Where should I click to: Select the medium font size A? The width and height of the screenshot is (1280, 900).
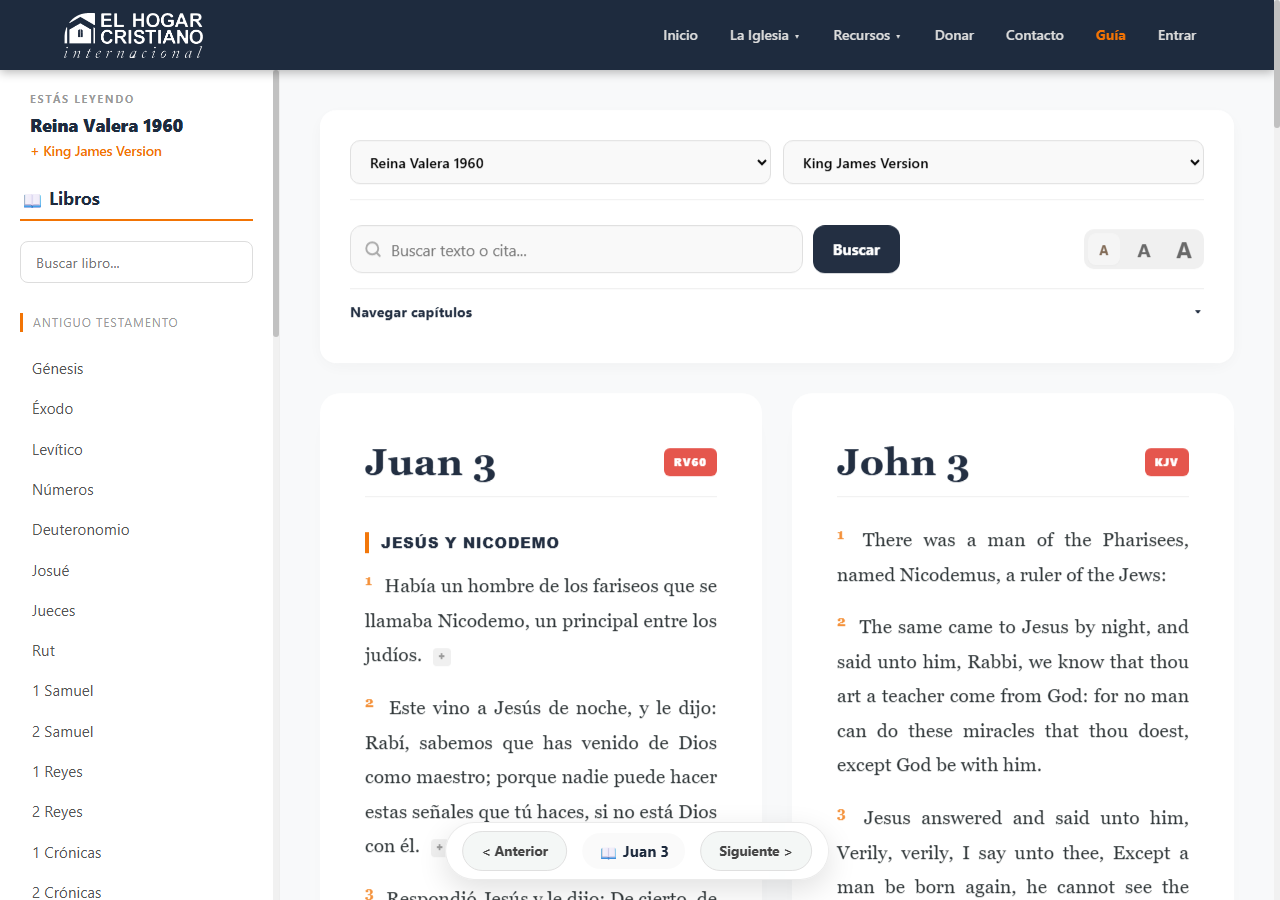point(1144,250)
